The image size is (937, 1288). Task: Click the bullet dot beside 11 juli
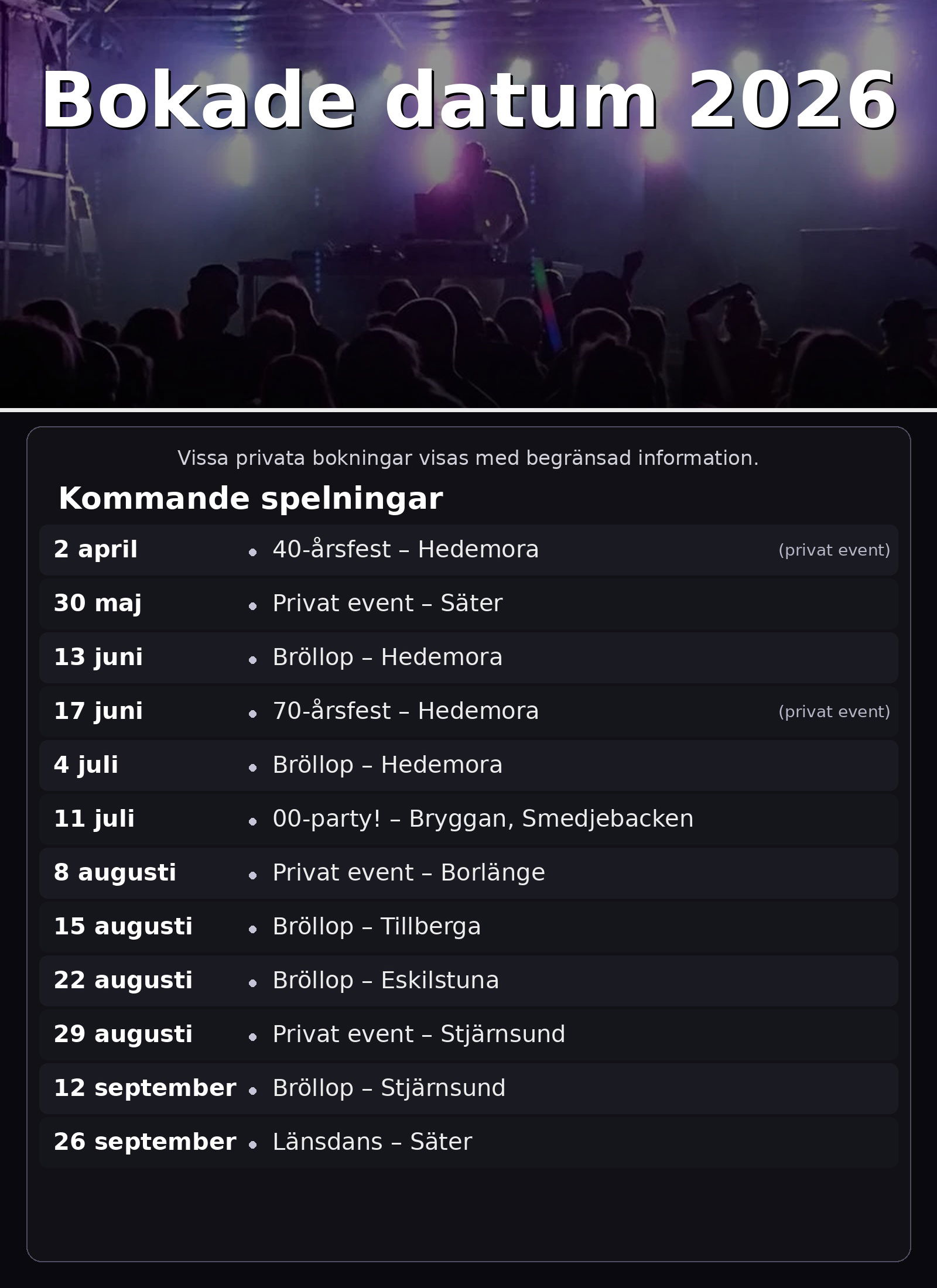point(252,821)
